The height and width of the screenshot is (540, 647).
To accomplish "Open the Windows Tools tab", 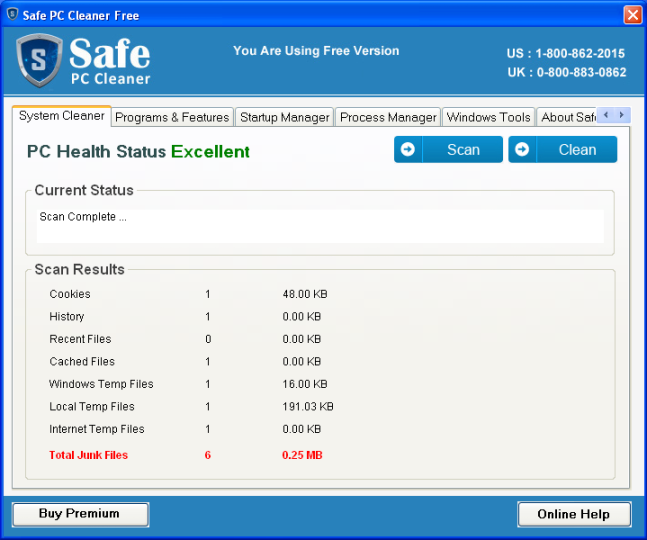I will [488, 117].
